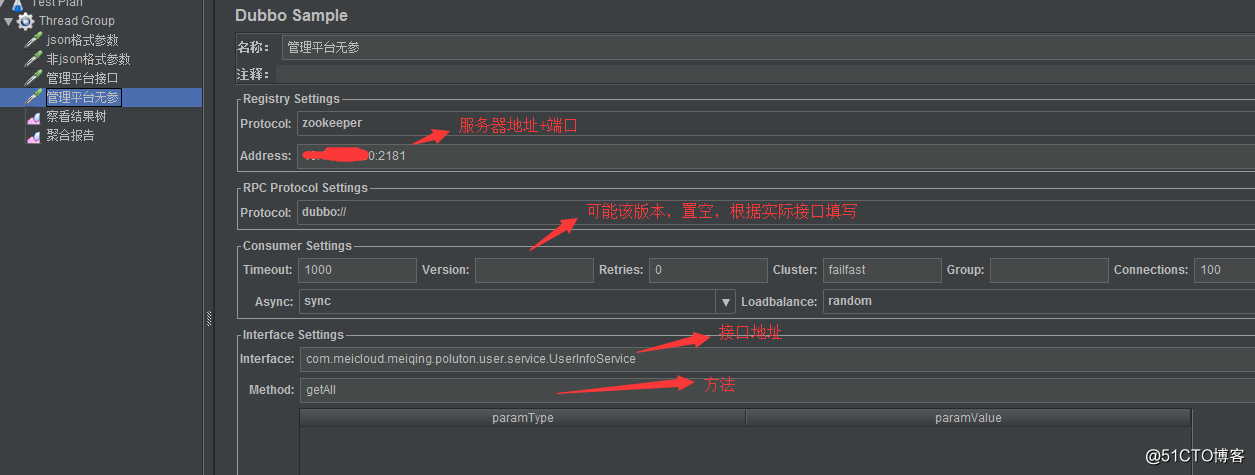The height and width of the screenshot is (475, 1255).
Task: Click the empty Group field
Action: 1049,270
